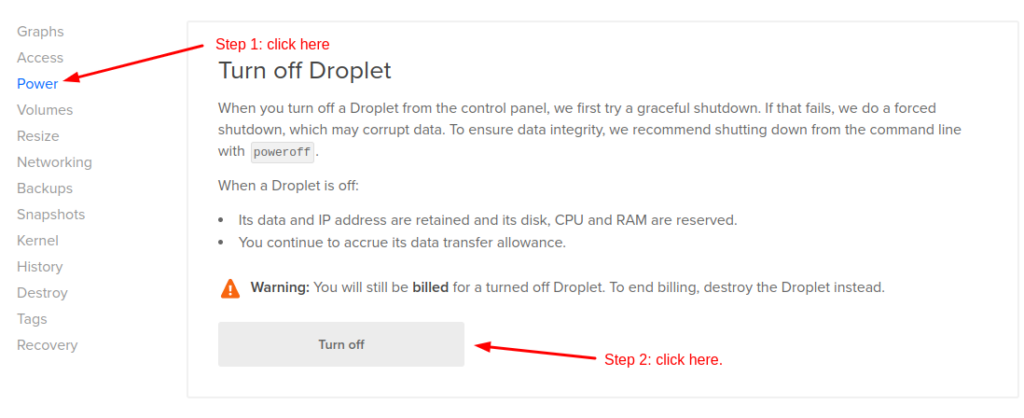Open the Networking section
The width and height of the screenshot is (1024, 418).
54,162
